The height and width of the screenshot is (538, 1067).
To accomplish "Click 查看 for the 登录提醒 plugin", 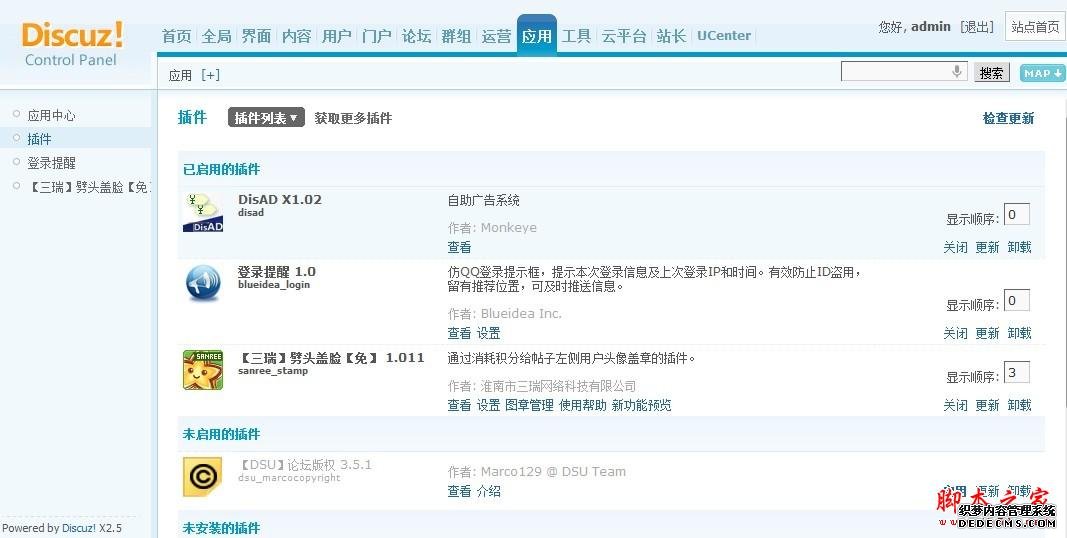I will 459,333.
